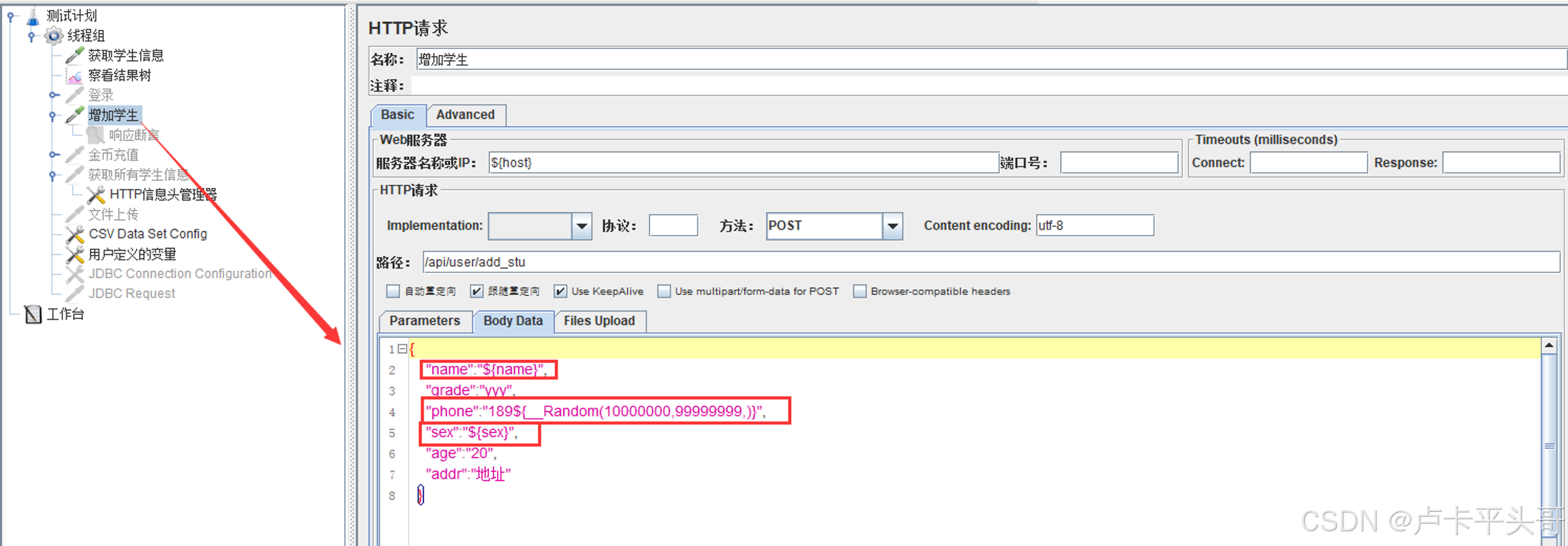Click the JDBC Request sampler icon

(x=75, y=294)
